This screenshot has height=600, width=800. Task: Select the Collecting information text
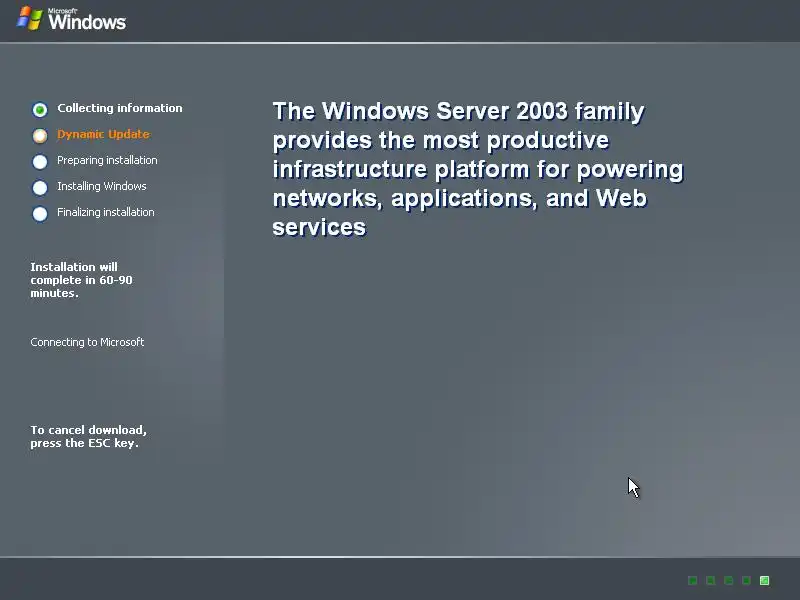120,108
